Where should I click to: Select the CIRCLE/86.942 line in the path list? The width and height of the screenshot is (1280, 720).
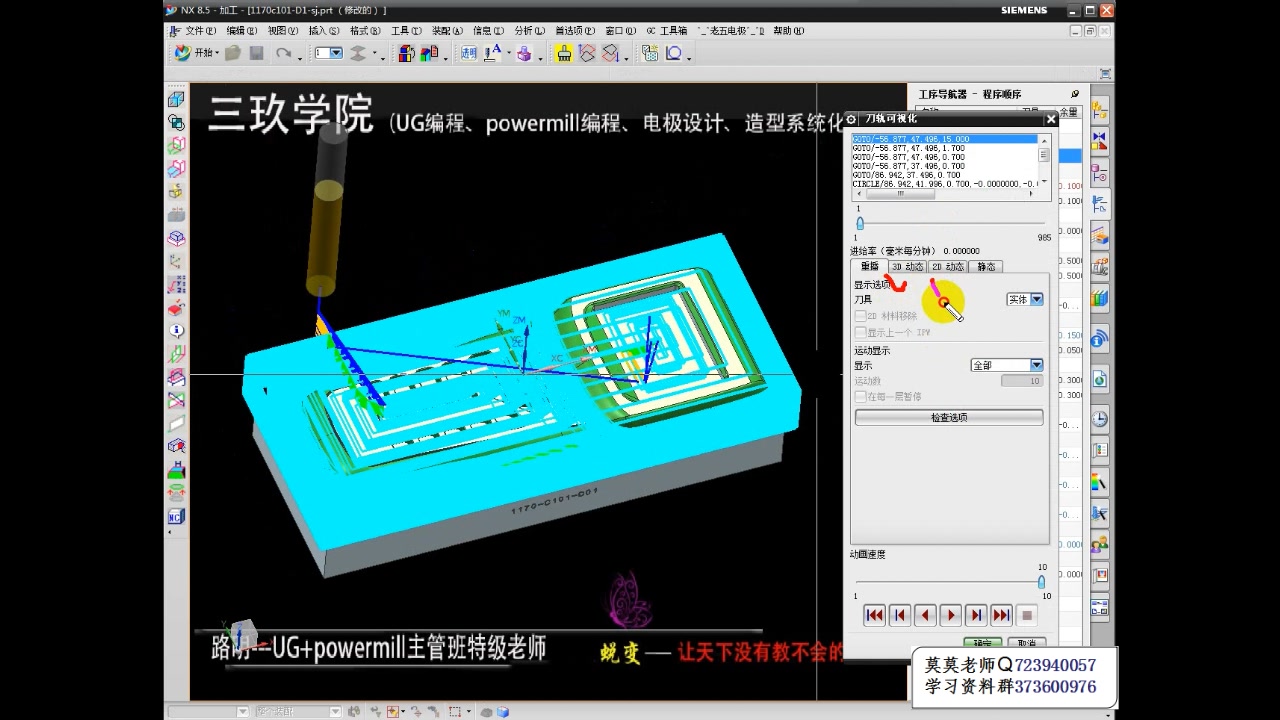[x=944, y=184]
